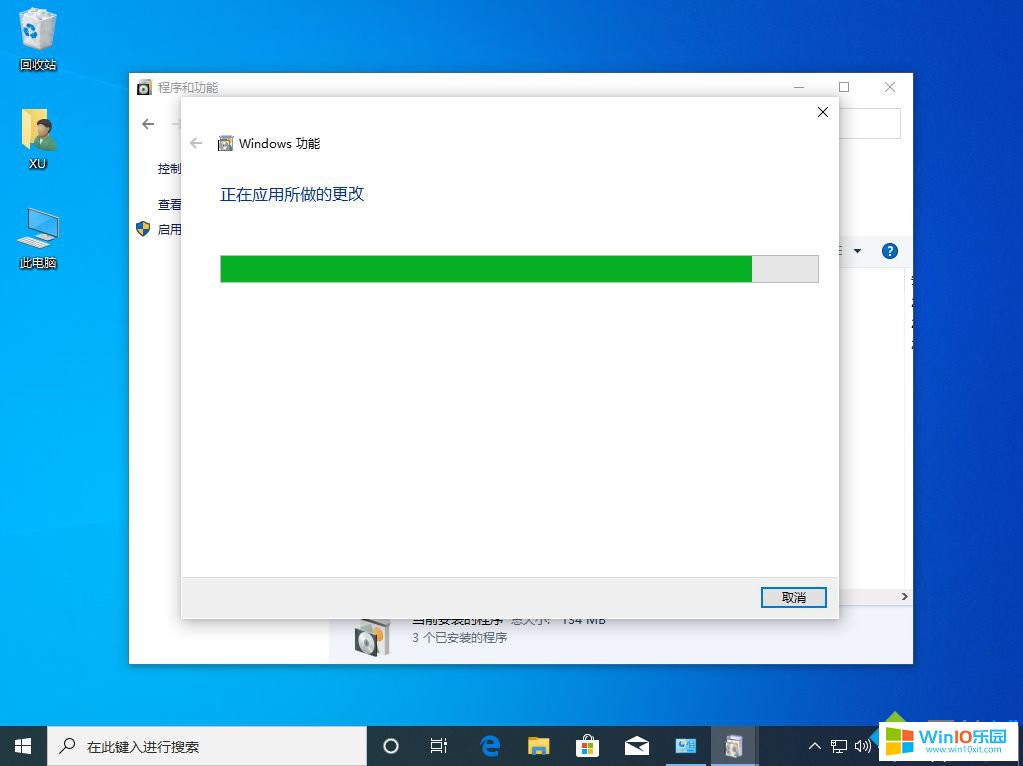Click the Help question mark icon
1023x766 pixels.
(889, 251)
